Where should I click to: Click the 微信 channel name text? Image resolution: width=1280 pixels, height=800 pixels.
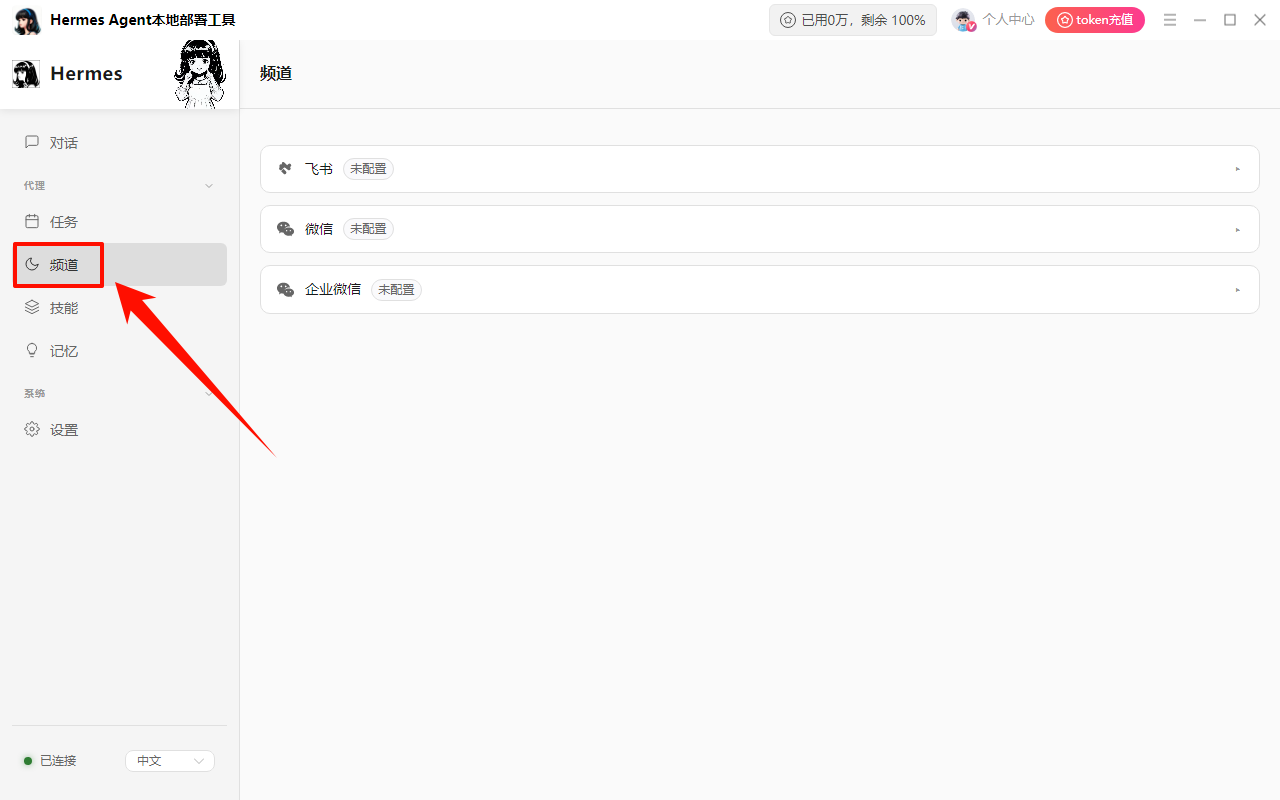(x=319, y=229)
